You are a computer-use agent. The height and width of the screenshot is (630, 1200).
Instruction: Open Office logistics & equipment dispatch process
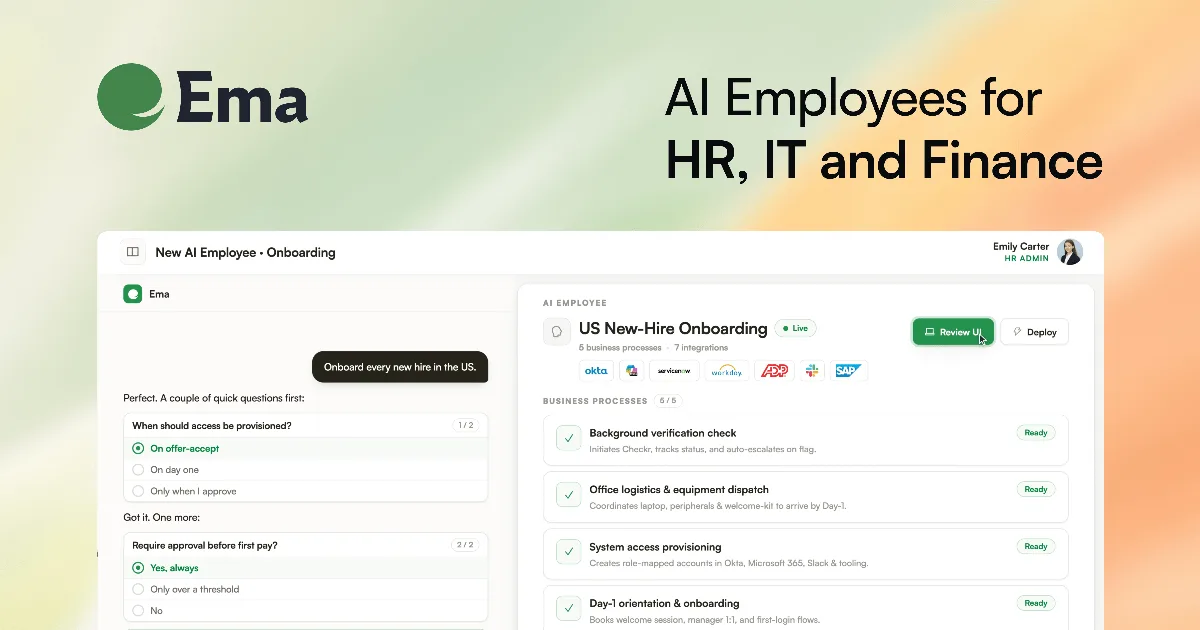pos(806,497)
